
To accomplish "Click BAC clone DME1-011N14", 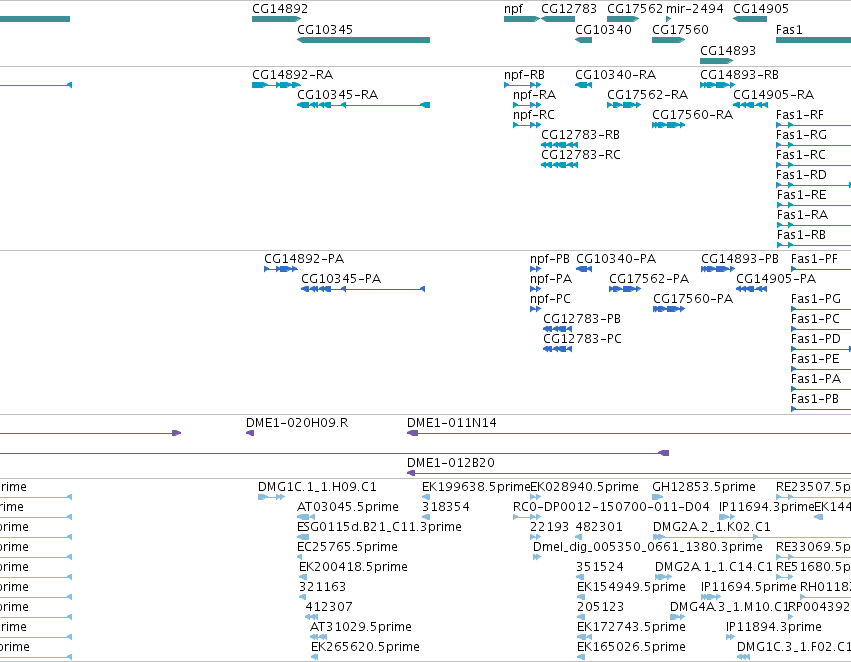I will click(x=628, y=432).
